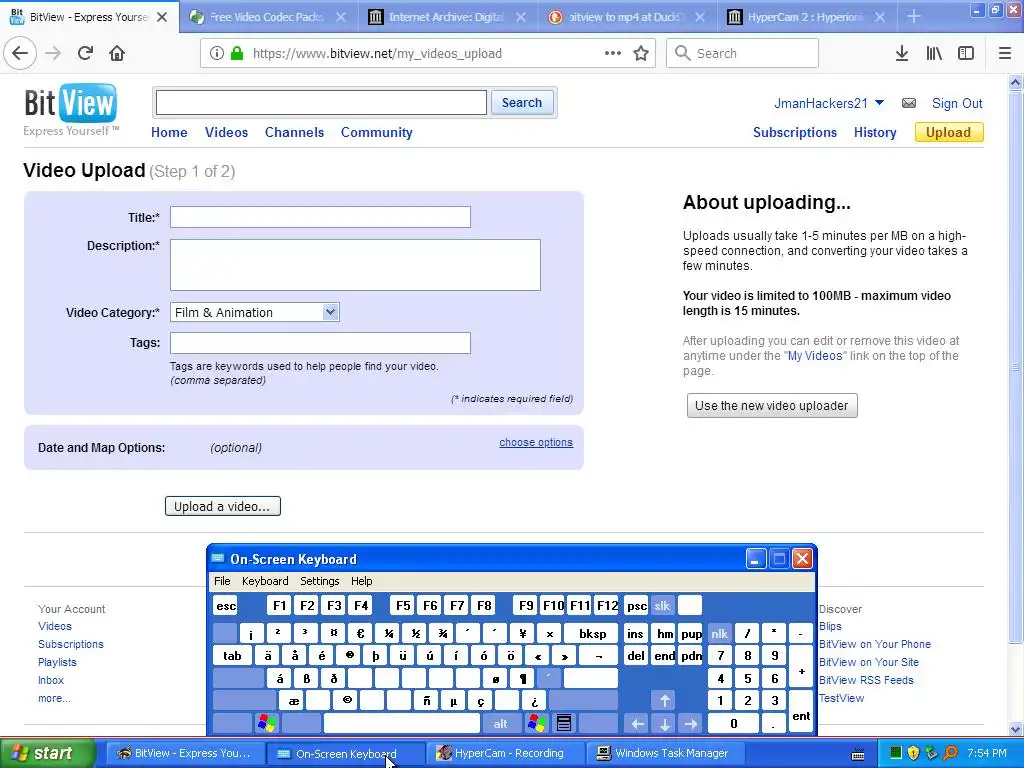1024x768 pixels.
Task: Click the application menu key on On-Screen Keyboard
Action: pos(564,723)
